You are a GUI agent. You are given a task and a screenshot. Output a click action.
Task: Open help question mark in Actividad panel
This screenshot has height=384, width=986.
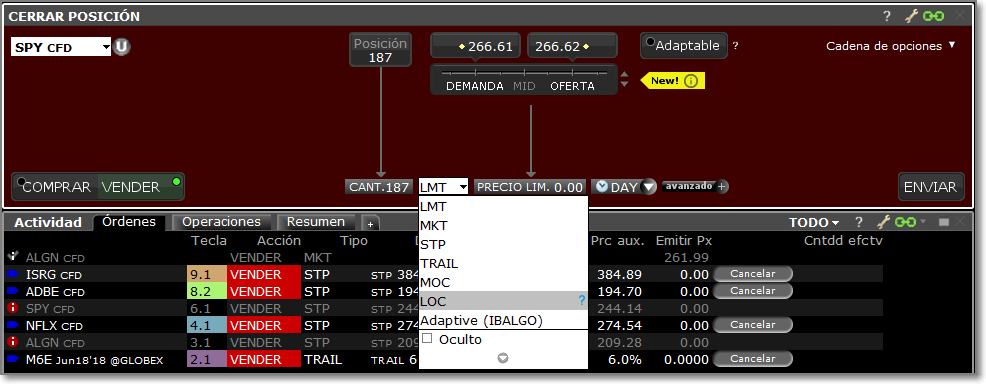(x=859, y=222)
